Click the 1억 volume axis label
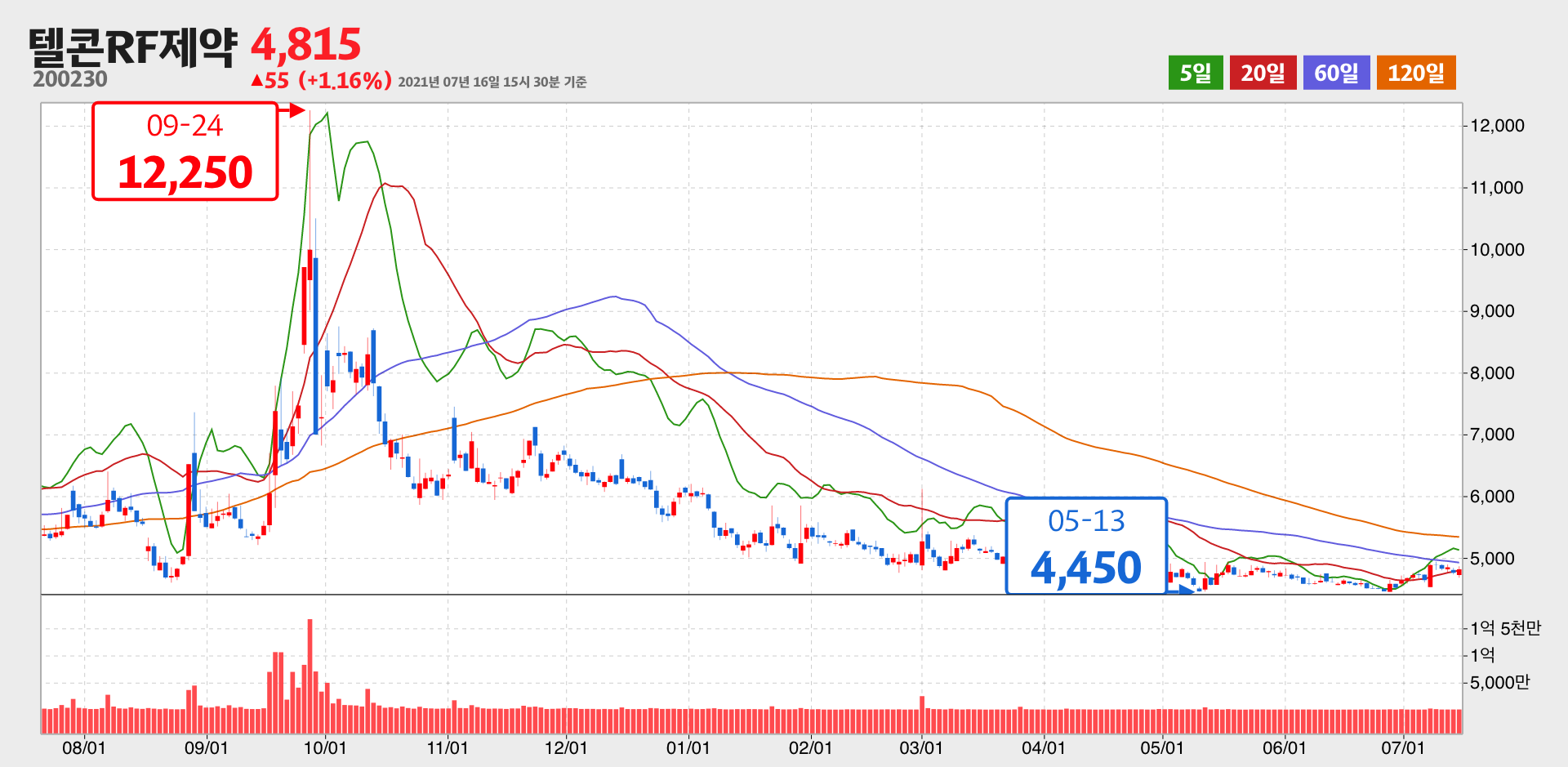 1482,655
